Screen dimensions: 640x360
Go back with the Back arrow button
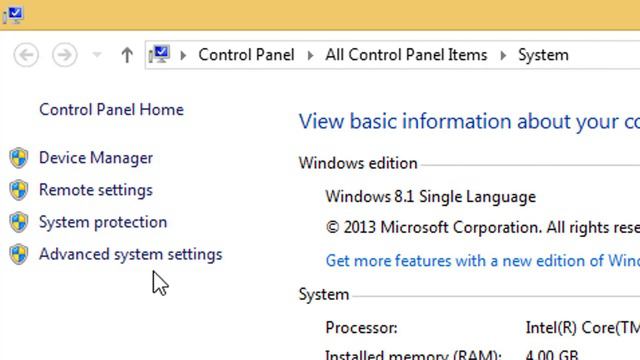point(26,55)
